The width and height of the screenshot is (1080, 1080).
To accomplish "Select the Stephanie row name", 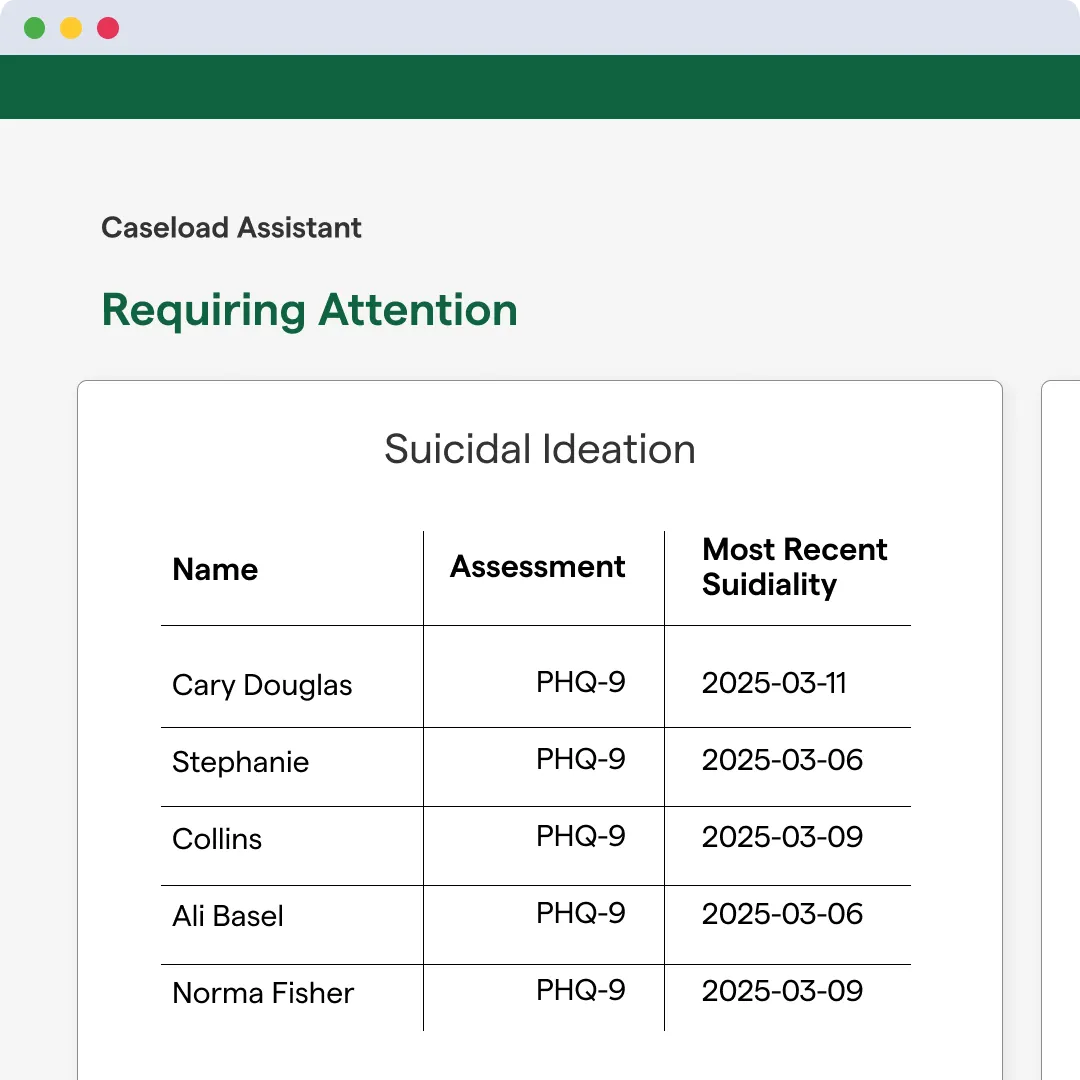I will pos(240,762).
